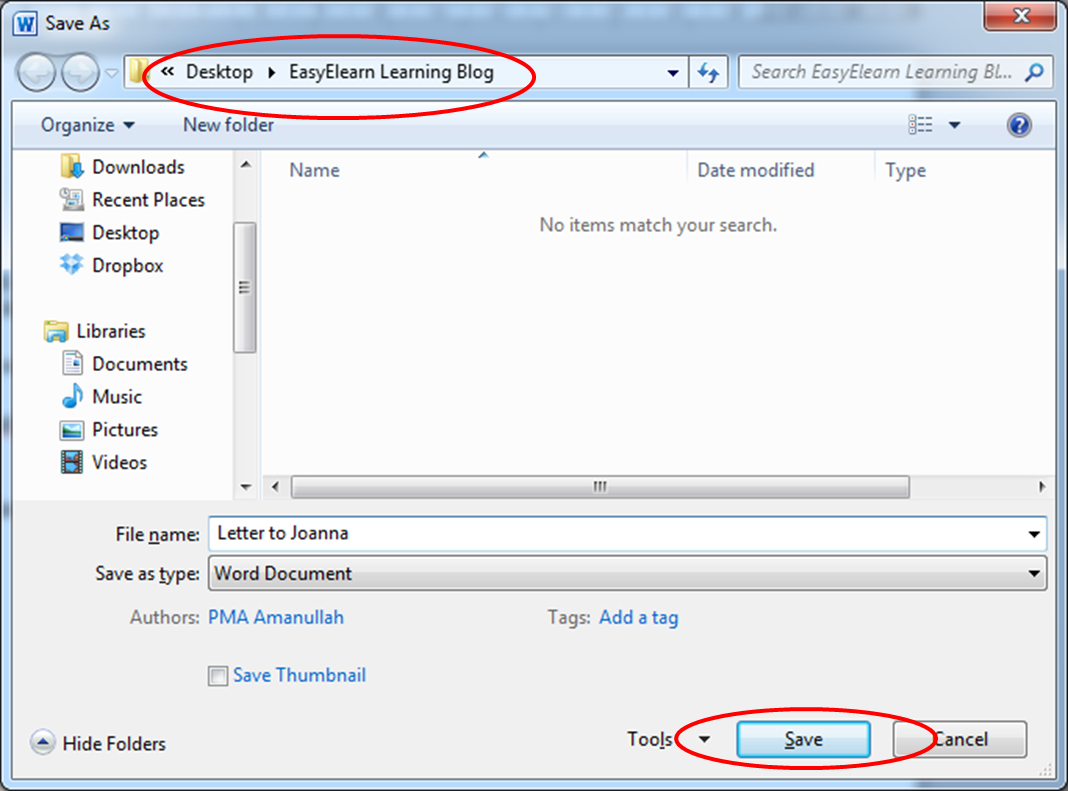Select Recent Places in the navigation pane
Image resolution: width=1068 pixels, height=791 pixels.
pyautogui.click(x=148, y=199)
